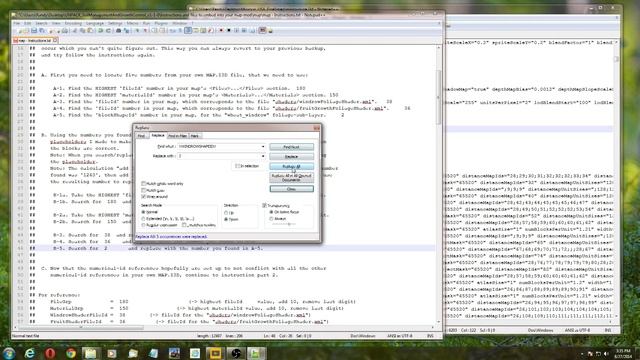Click the Paste toolbar icon
640x360 pixels.
pyautogui.click(x=90, y=31)
